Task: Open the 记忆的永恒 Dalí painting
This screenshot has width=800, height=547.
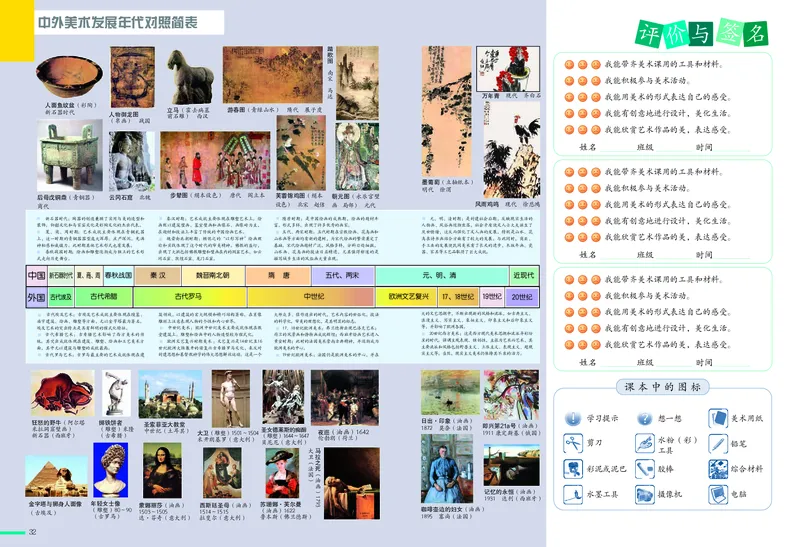Action: pyautogui.click(x=511, y=465)
